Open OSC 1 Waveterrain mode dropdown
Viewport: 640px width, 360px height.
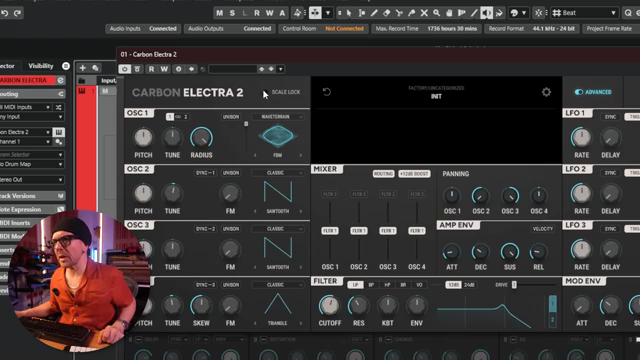point(278,117)
